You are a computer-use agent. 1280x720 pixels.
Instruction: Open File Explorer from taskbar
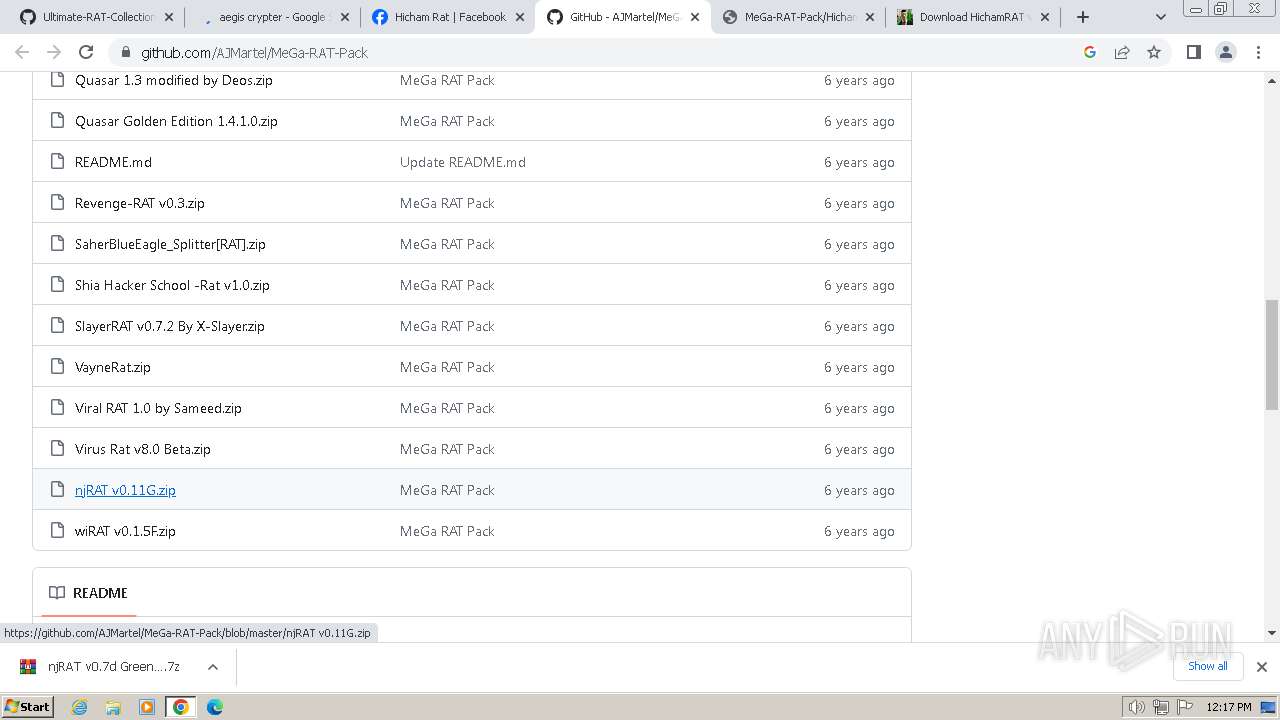tap(113, 707)
